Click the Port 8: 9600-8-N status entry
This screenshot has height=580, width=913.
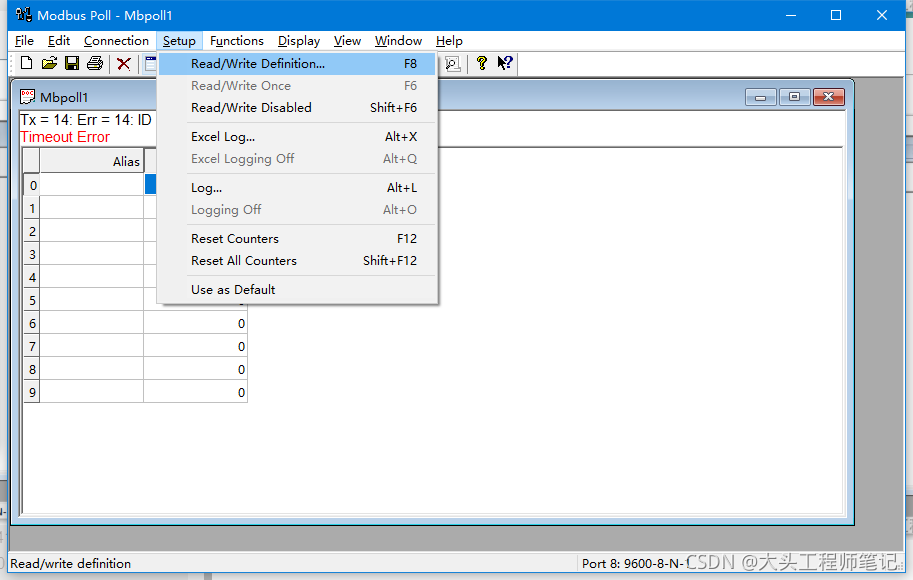click(x=636, y=563)
